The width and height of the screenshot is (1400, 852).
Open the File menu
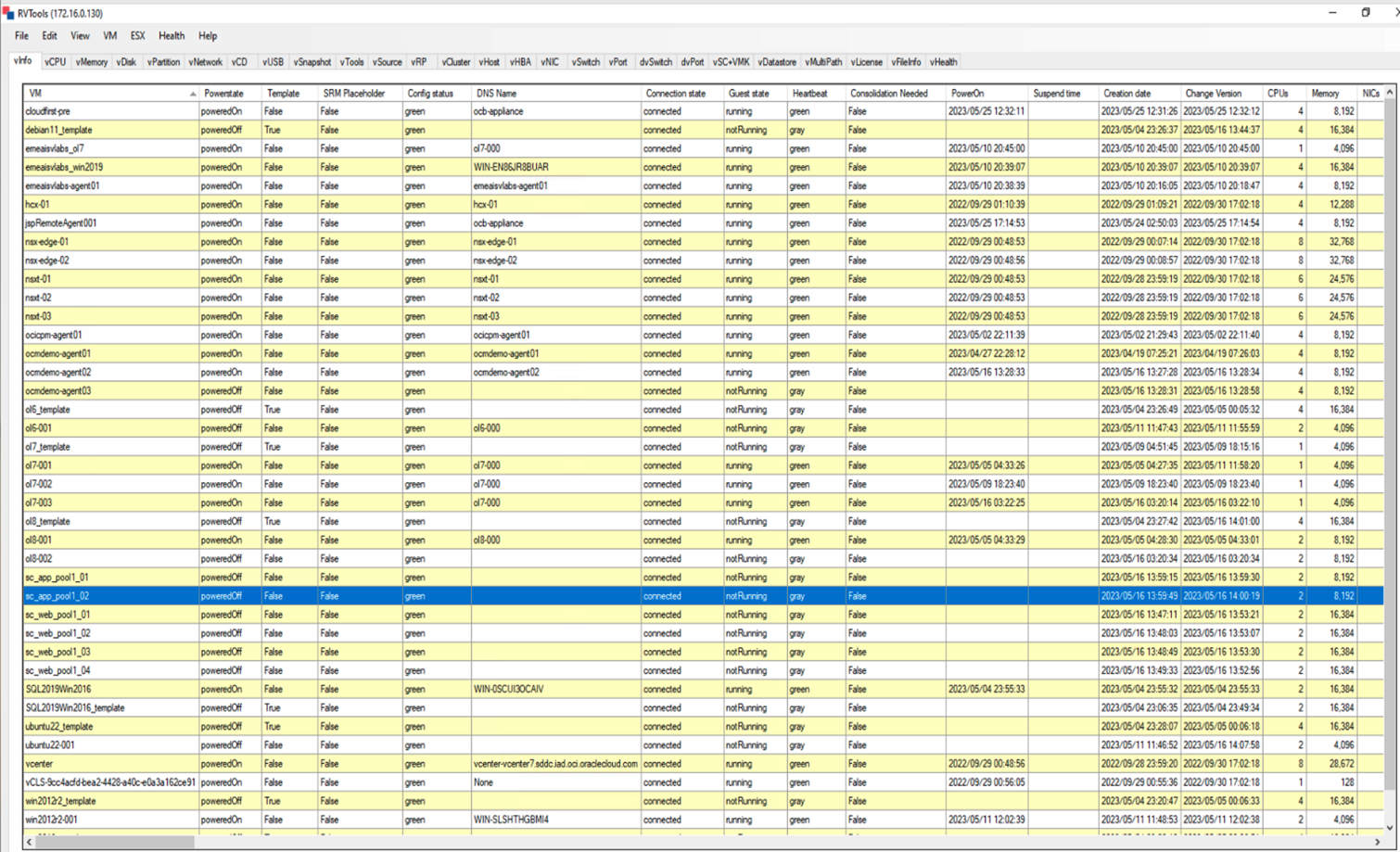click(20, 36)
